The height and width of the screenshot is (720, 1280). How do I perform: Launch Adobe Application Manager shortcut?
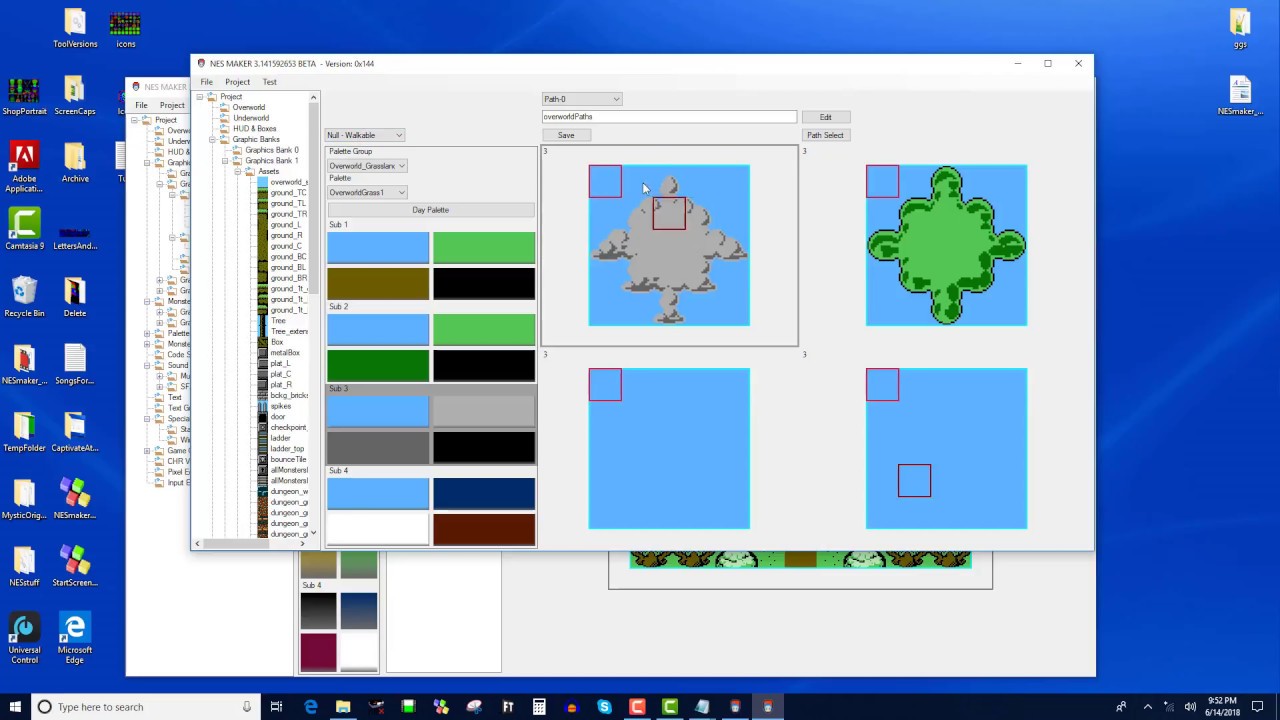(x=24, y=167)
